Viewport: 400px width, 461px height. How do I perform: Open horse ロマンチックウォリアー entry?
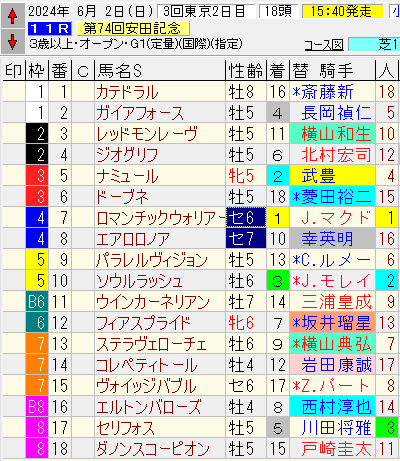(x=160, y=218)
